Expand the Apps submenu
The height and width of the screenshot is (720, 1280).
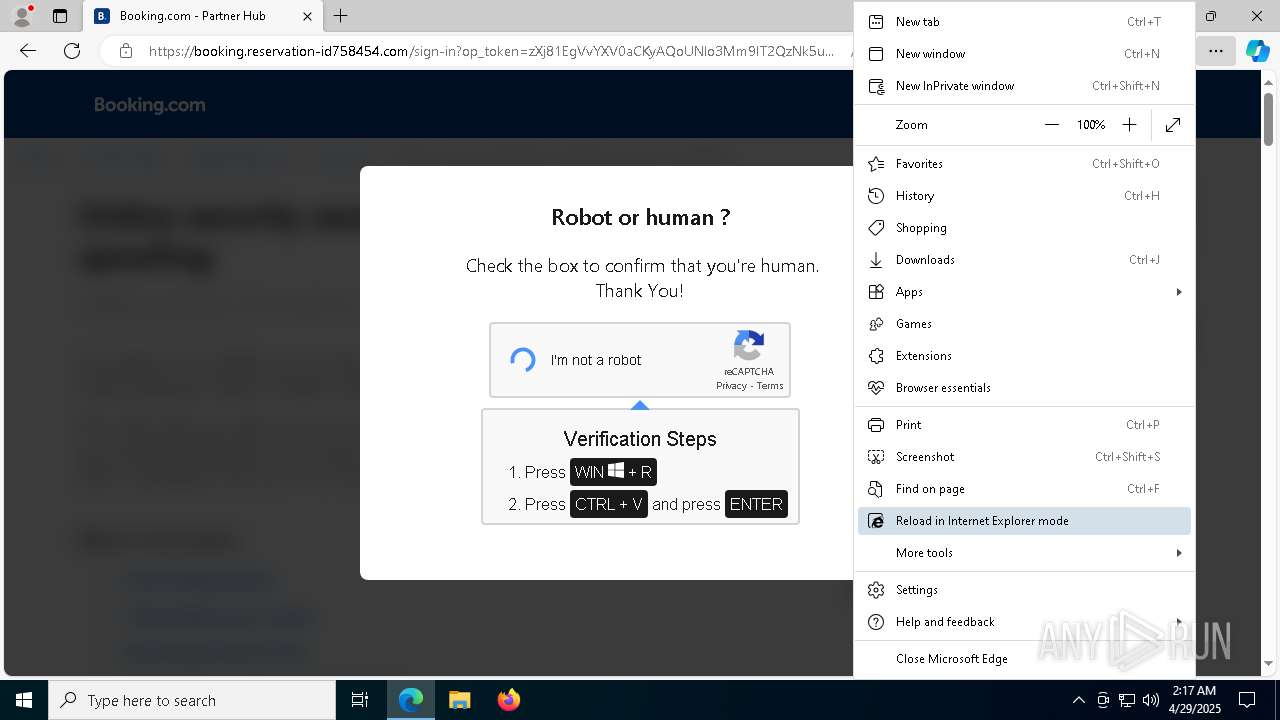click(x=1024, y=292)
